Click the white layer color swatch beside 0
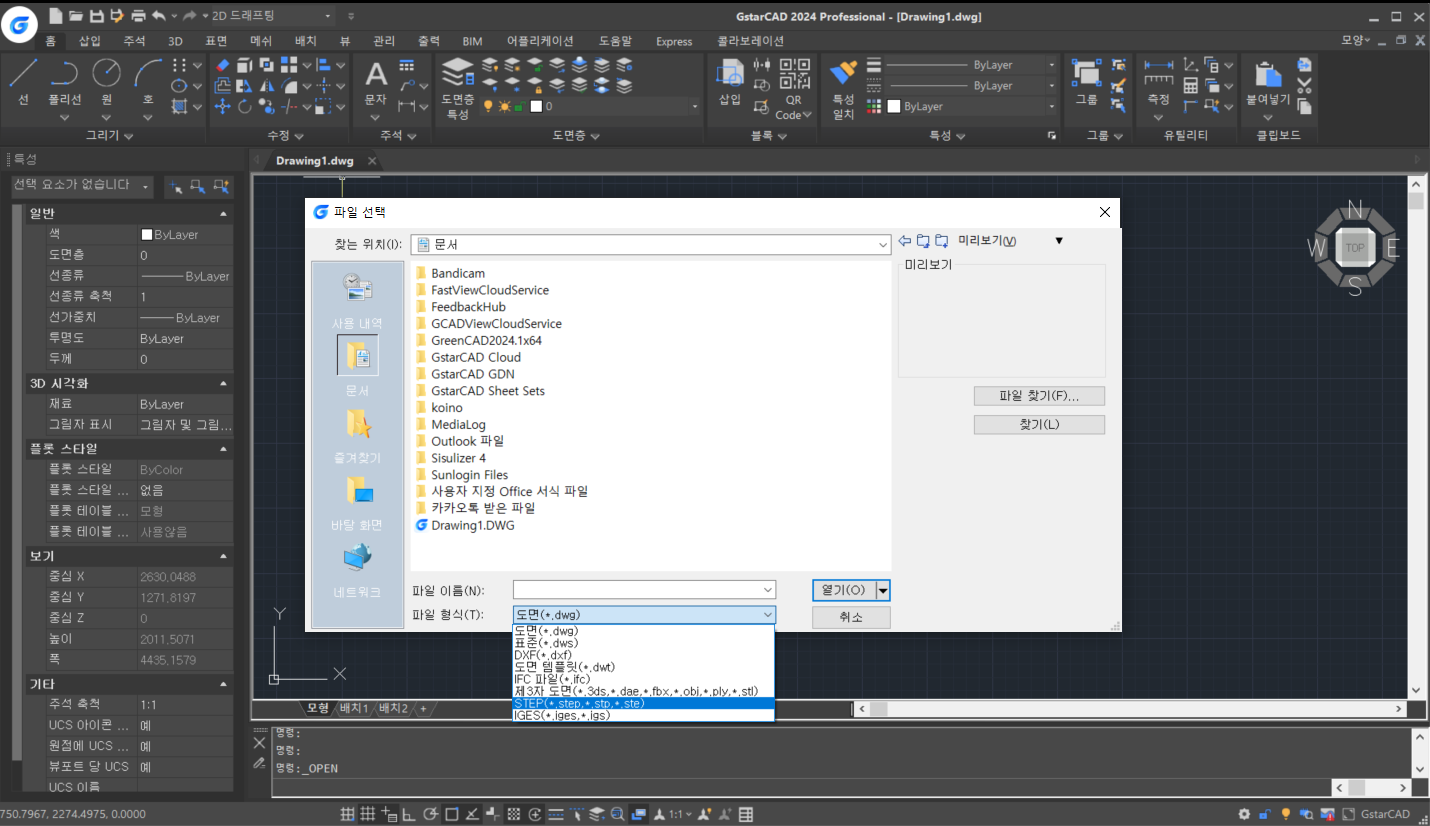1430x826 pixels. 536,106
